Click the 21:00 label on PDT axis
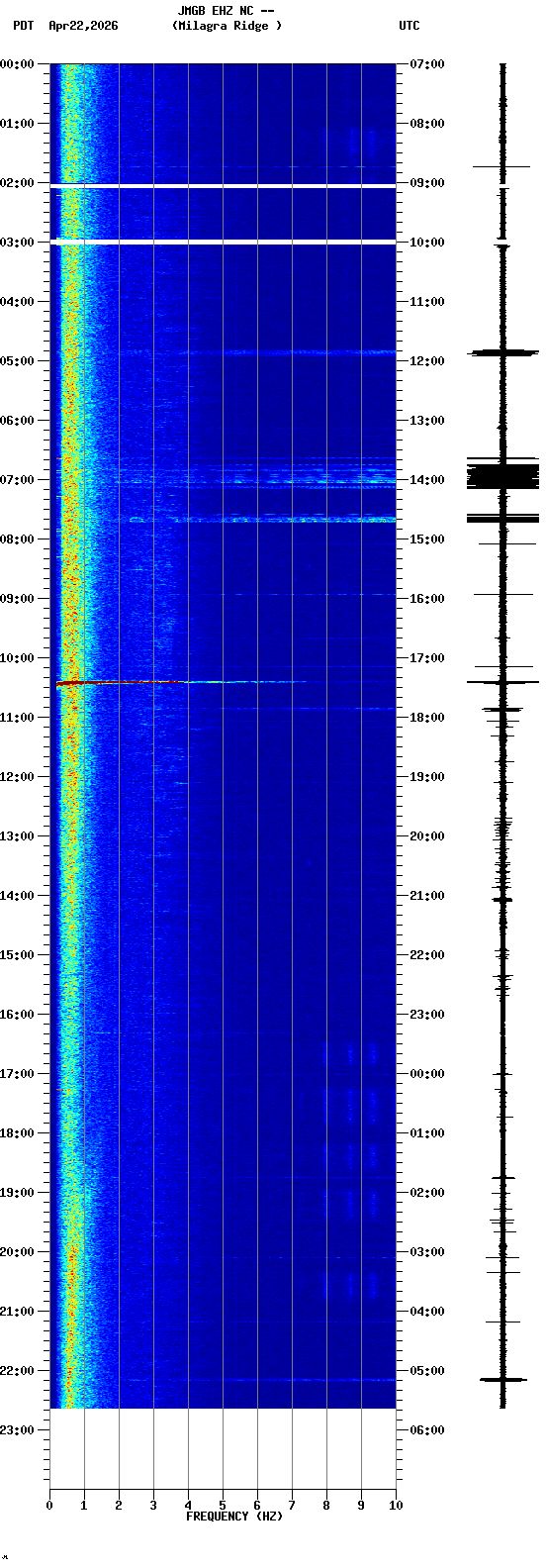Viewport: 546px width, 1568px height. click(x=17, y=1312)
